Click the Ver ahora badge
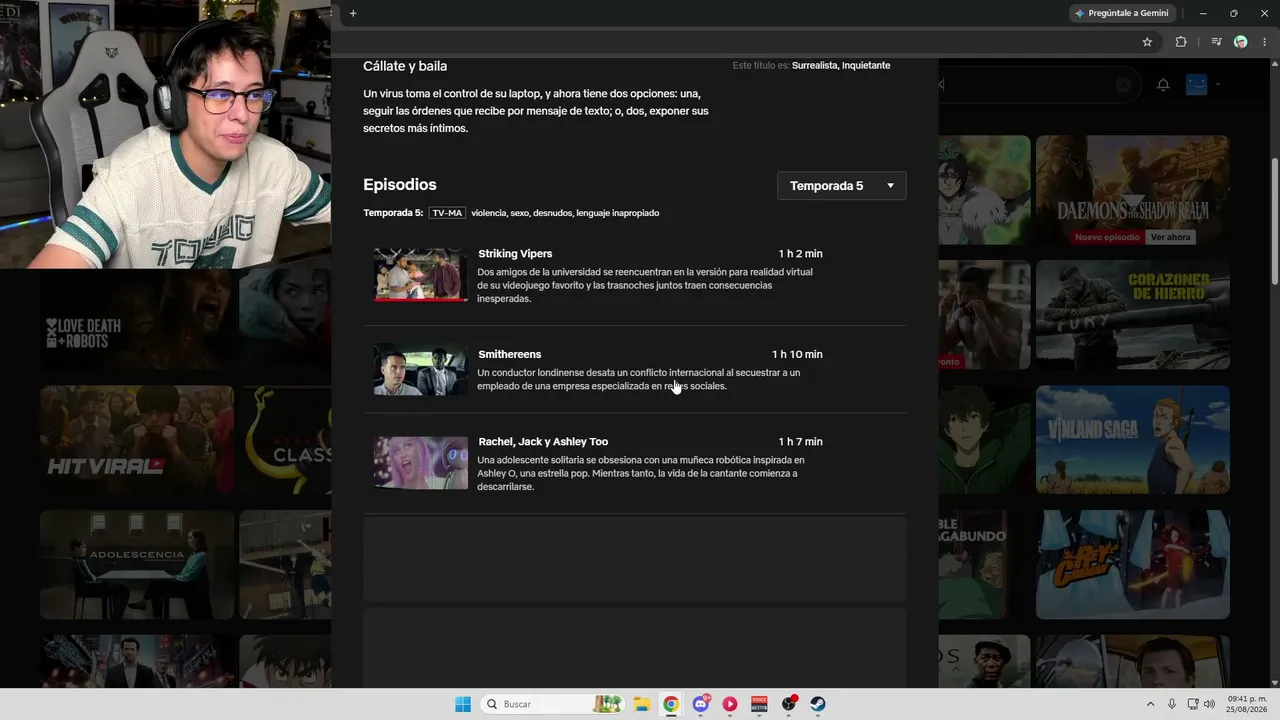1280x720 pixels. pyautogui.click(x=1171, y=237)
